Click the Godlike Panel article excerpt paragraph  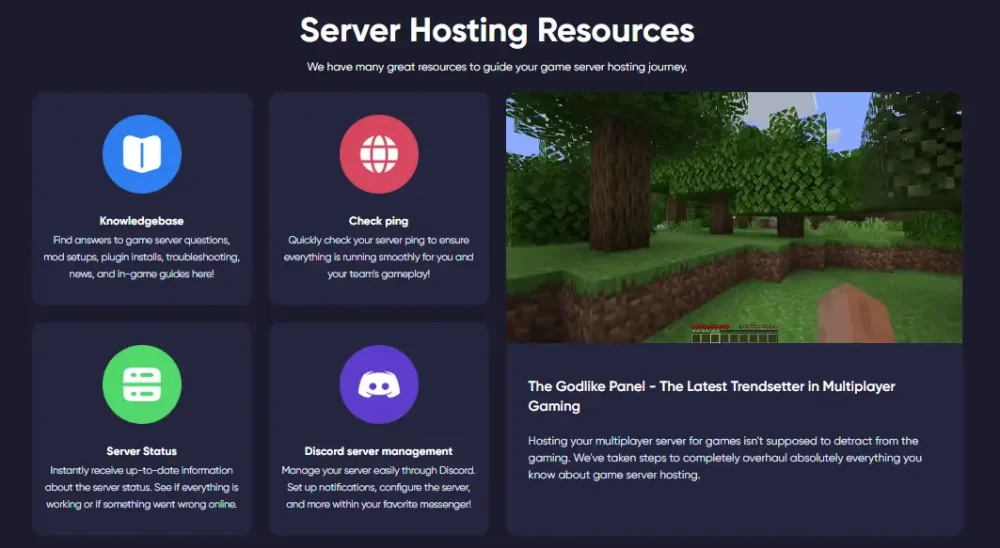(x=723, y=457)
